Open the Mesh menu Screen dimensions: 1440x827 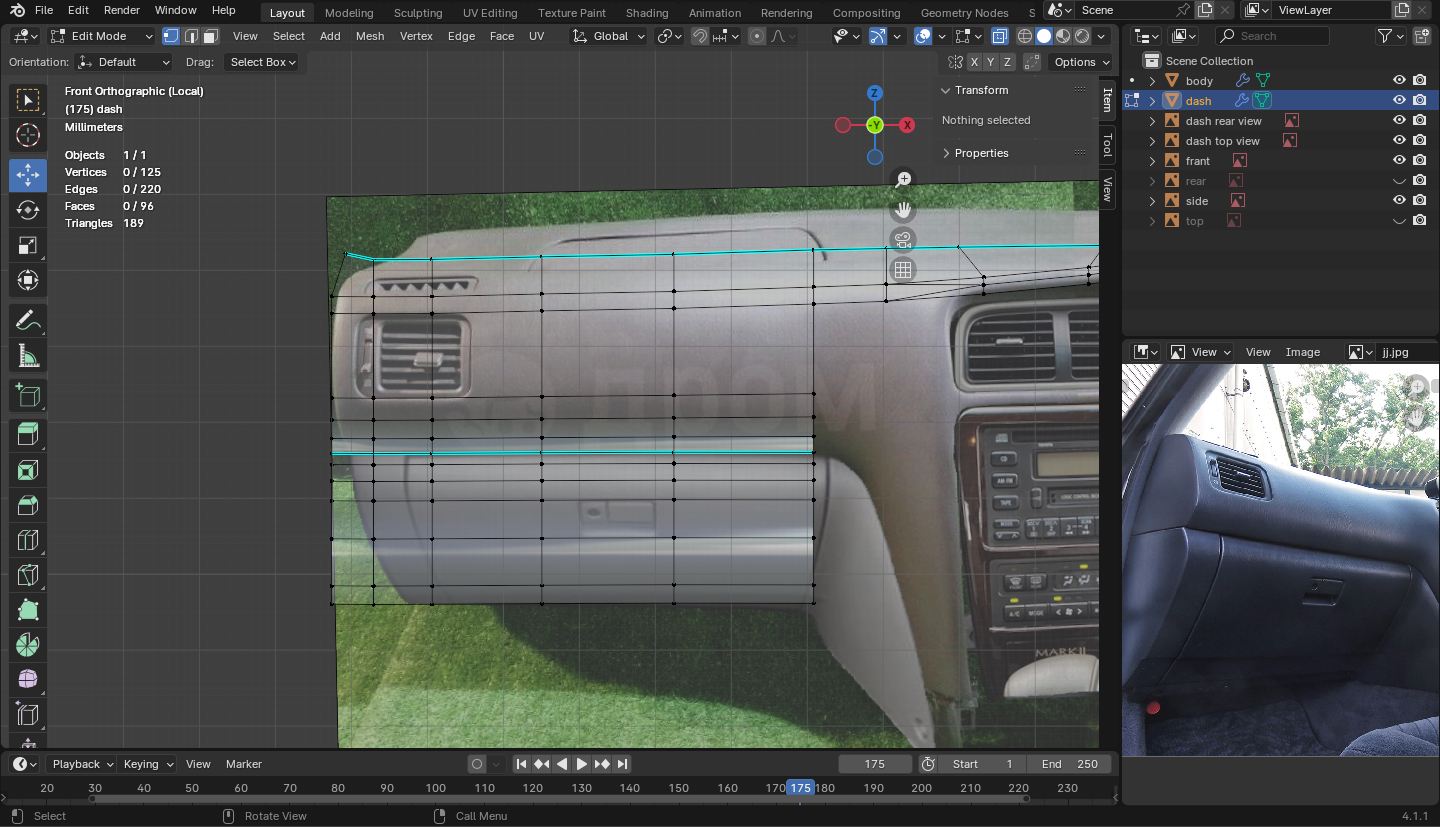(370, 36)
